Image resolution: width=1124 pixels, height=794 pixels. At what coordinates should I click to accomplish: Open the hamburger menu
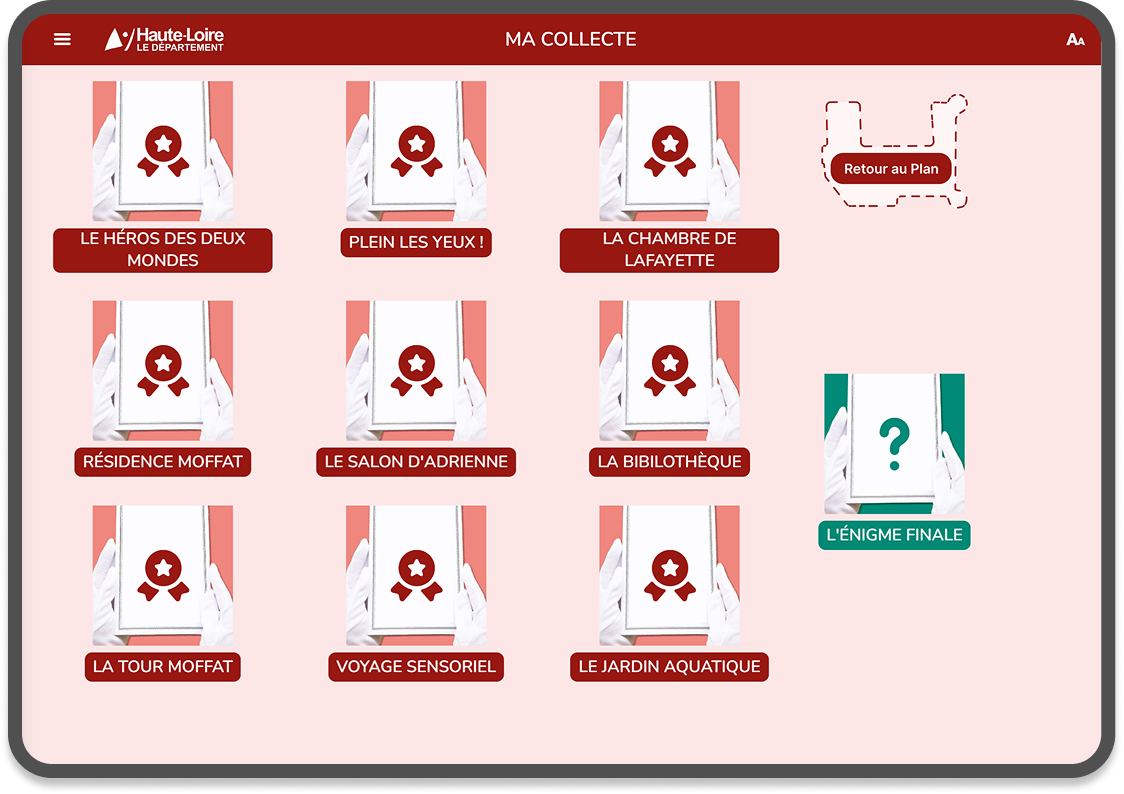click(62, 39)
